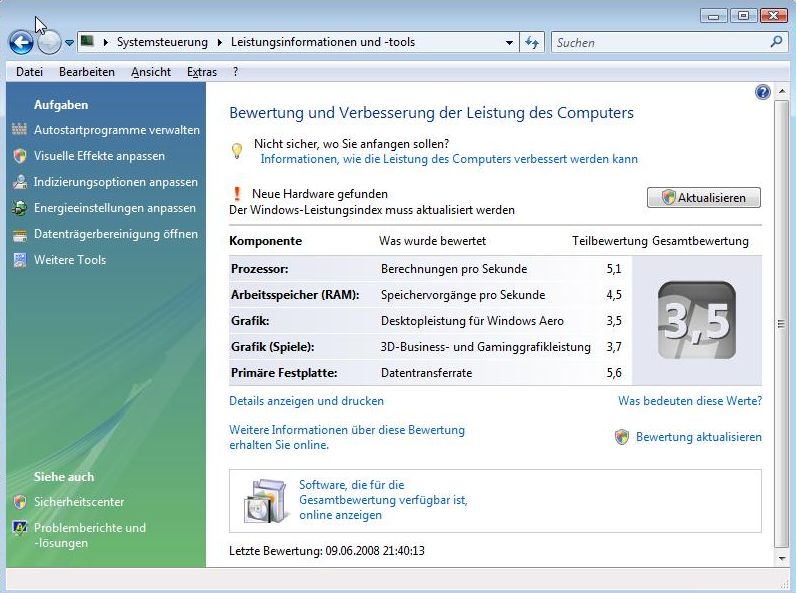Click the greyed Forward navigation button
796x593 pixels.
pos(49,43)
